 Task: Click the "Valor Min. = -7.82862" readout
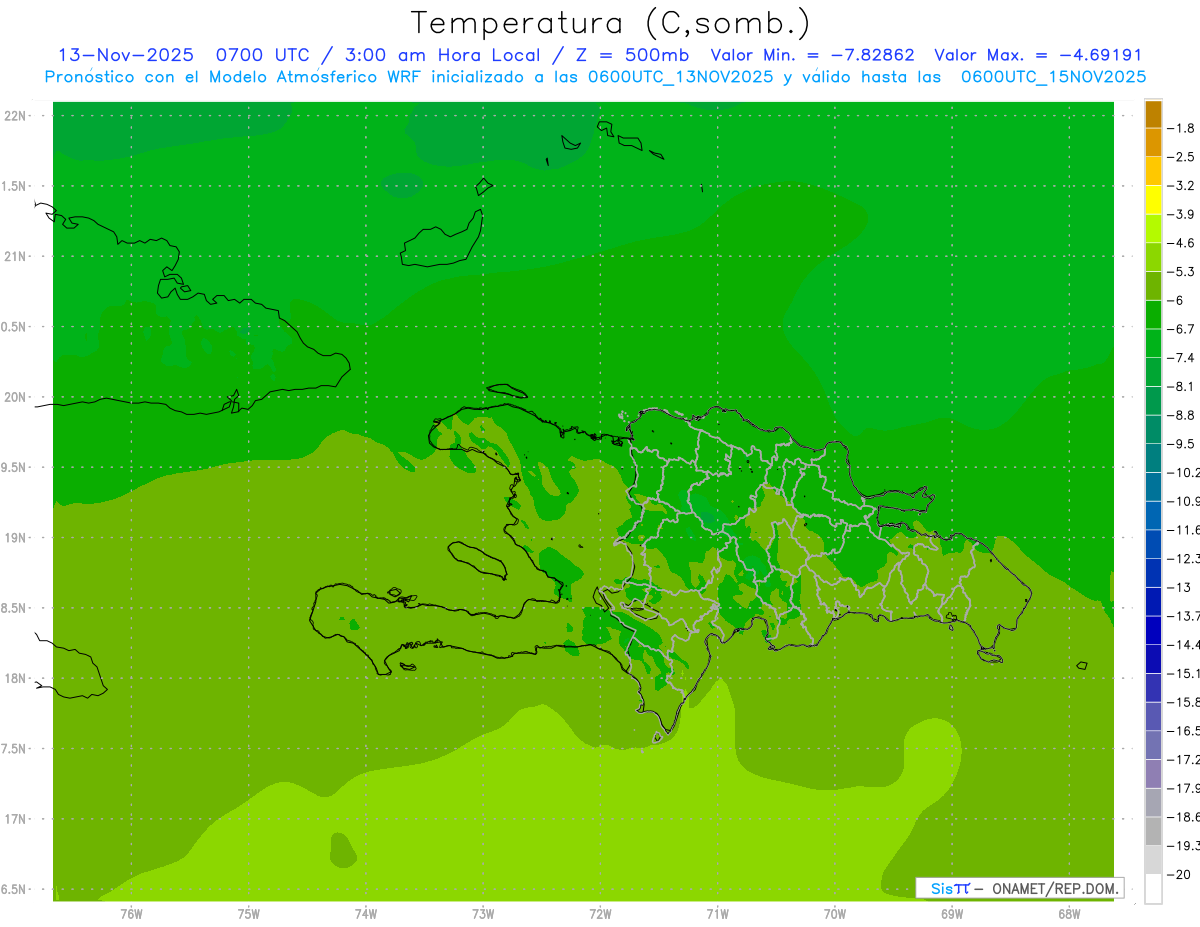[812, 55]
